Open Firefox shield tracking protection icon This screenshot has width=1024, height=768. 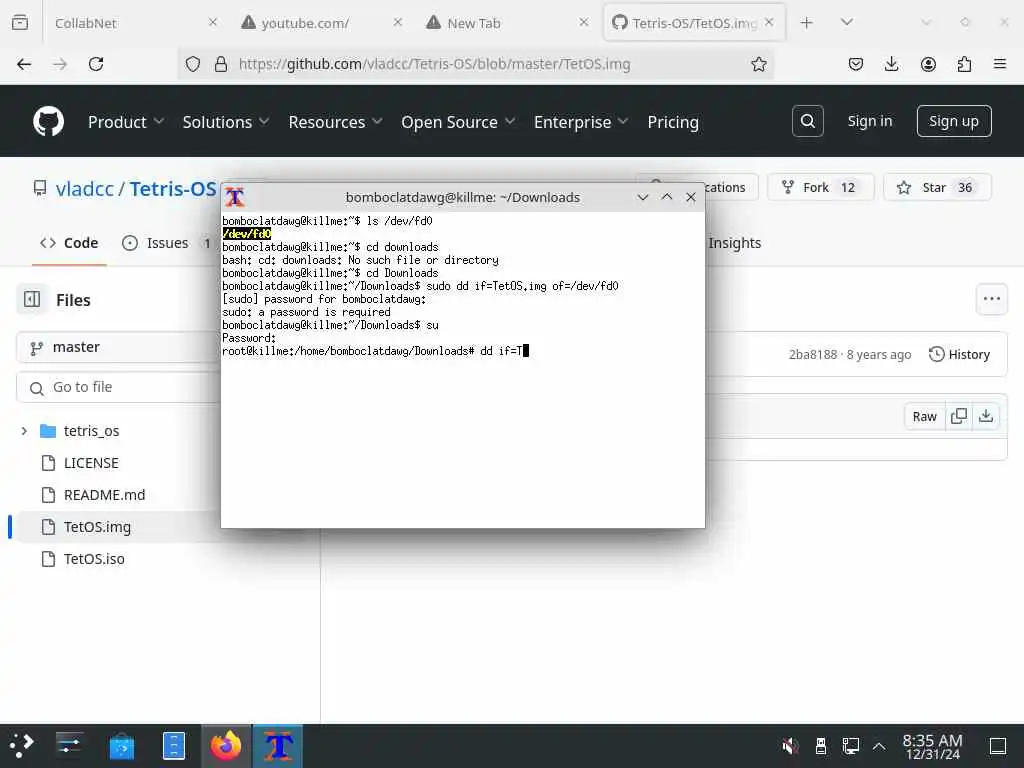193,64
